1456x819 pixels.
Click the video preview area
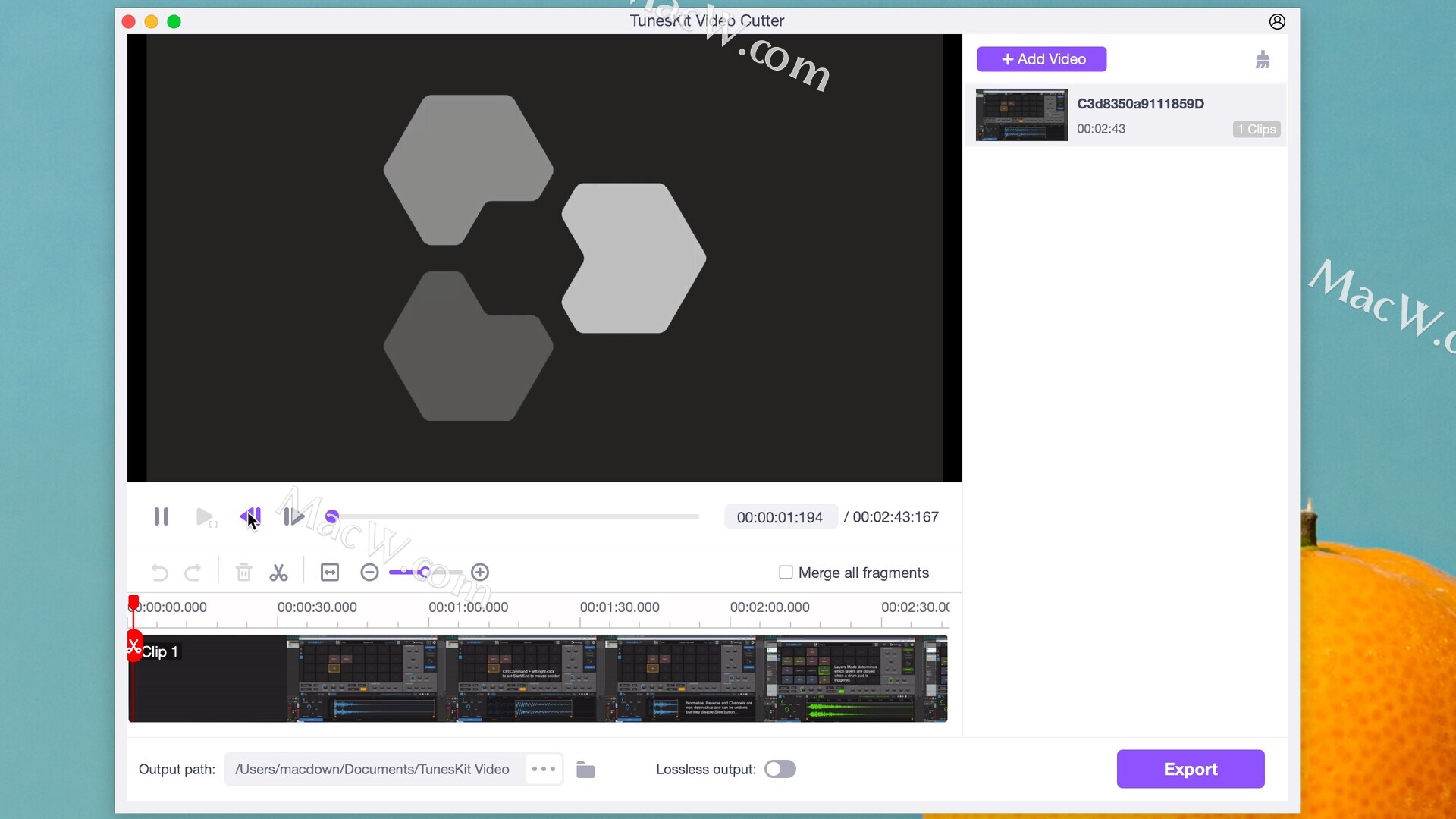pos(544,258)
